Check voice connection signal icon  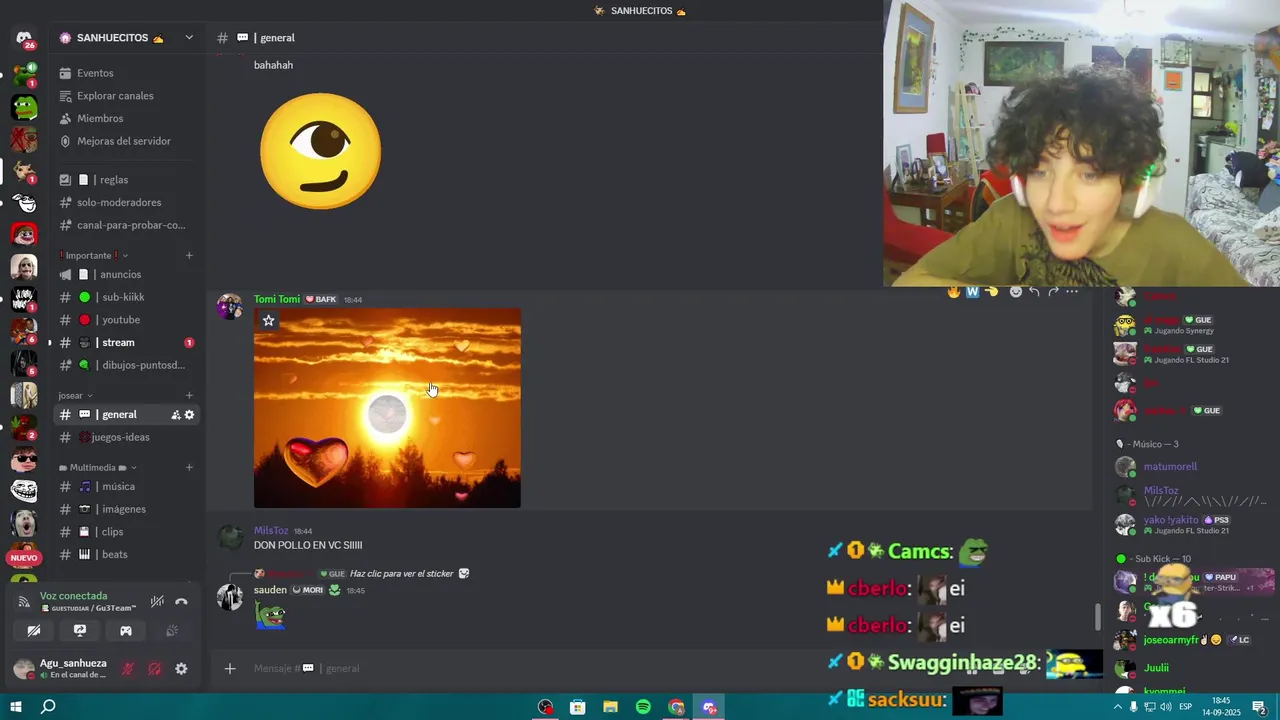[24, 601]
